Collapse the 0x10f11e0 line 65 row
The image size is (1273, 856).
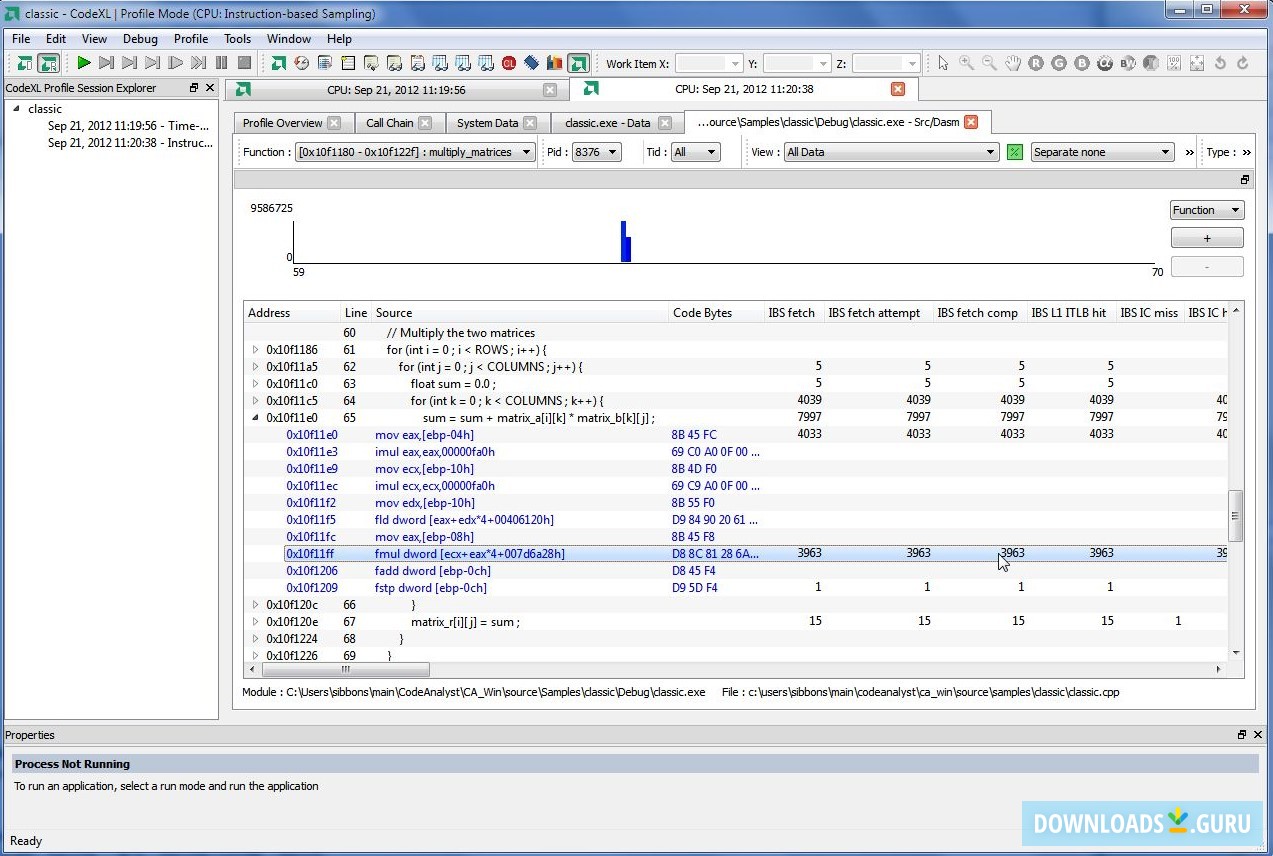click(x=255, y=418)
